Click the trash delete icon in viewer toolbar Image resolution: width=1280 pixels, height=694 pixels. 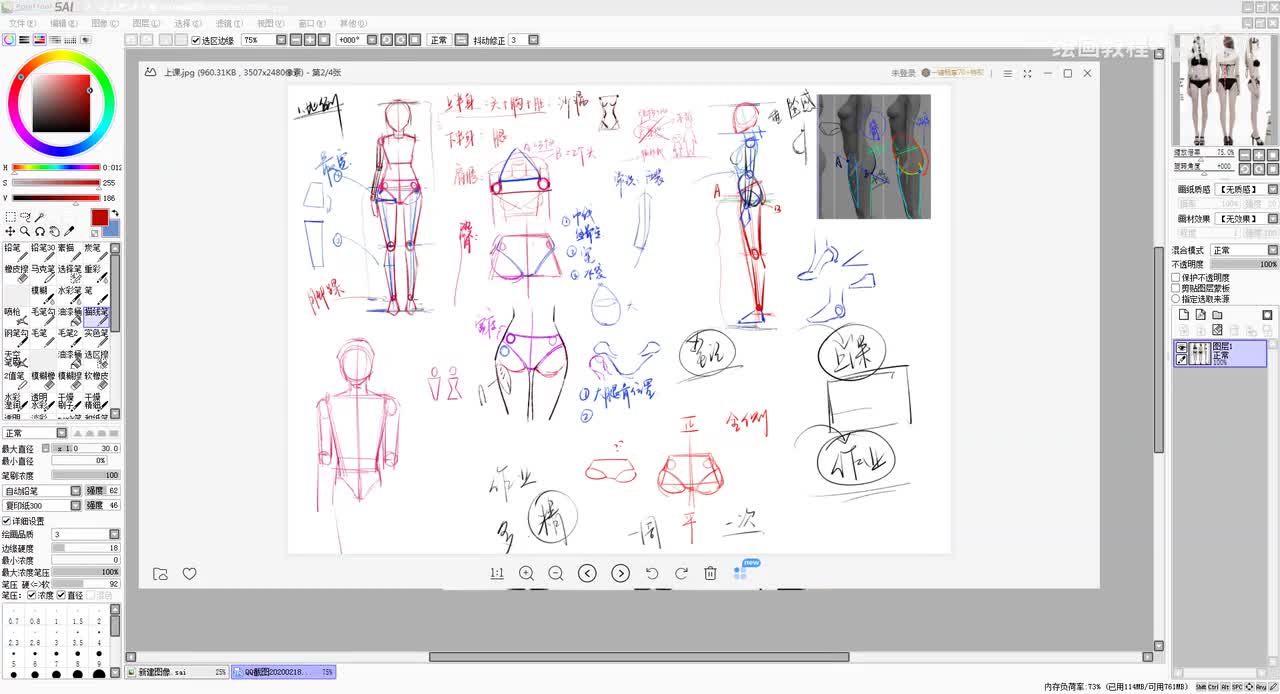[x=710, y=573]
